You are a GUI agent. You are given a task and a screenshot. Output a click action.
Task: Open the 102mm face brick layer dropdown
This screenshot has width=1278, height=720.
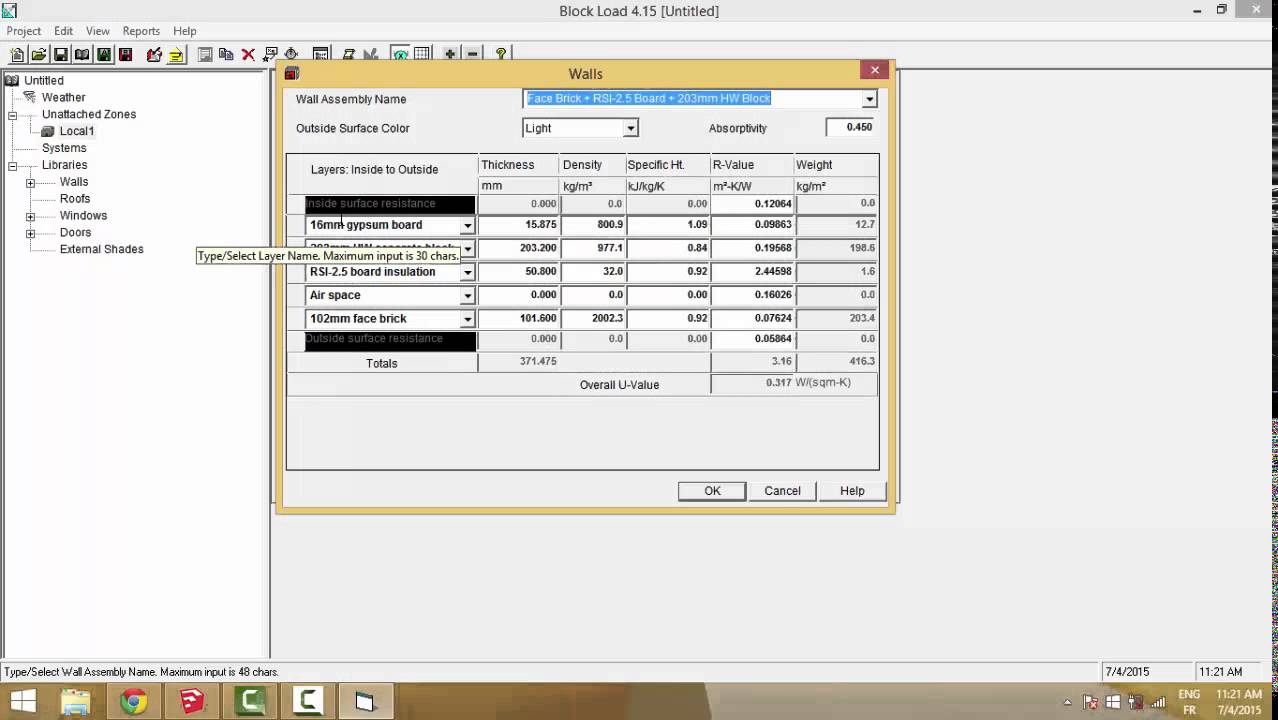point(467,319)
